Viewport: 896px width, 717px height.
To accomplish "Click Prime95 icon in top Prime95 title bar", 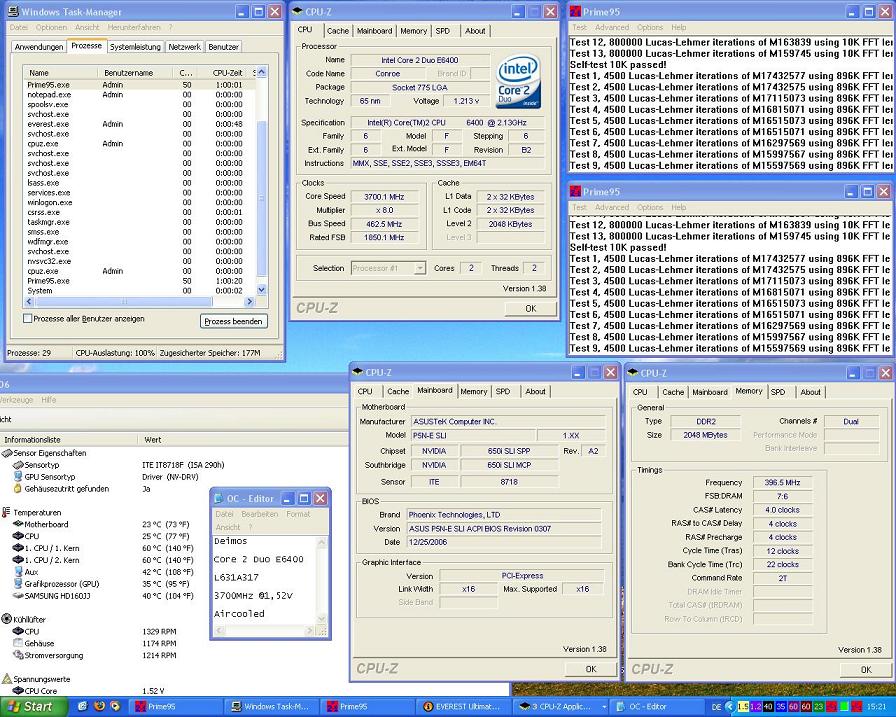I will coord(575,11).
